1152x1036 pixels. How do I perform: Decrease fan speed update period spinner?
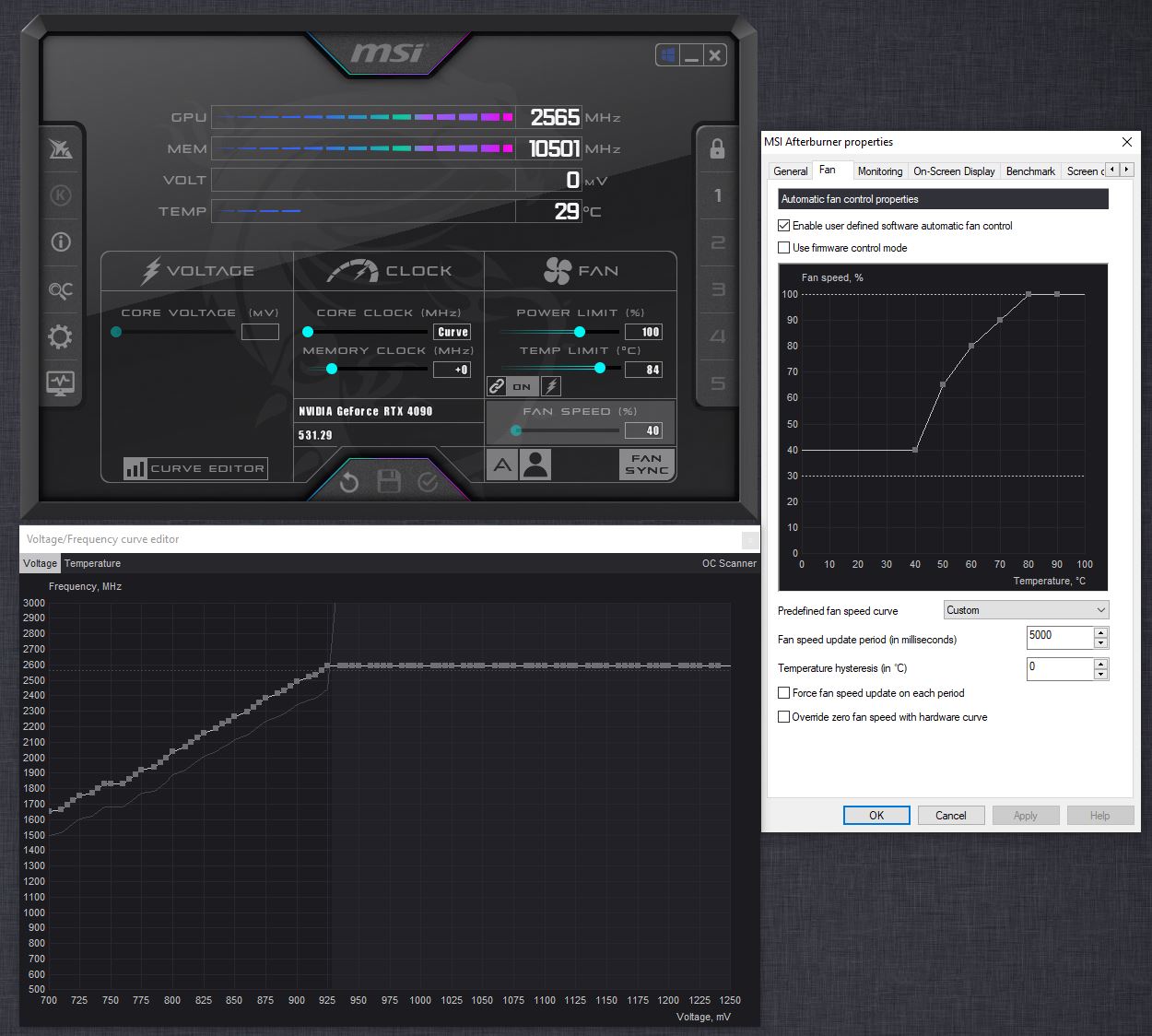(x=1100, y=643)
